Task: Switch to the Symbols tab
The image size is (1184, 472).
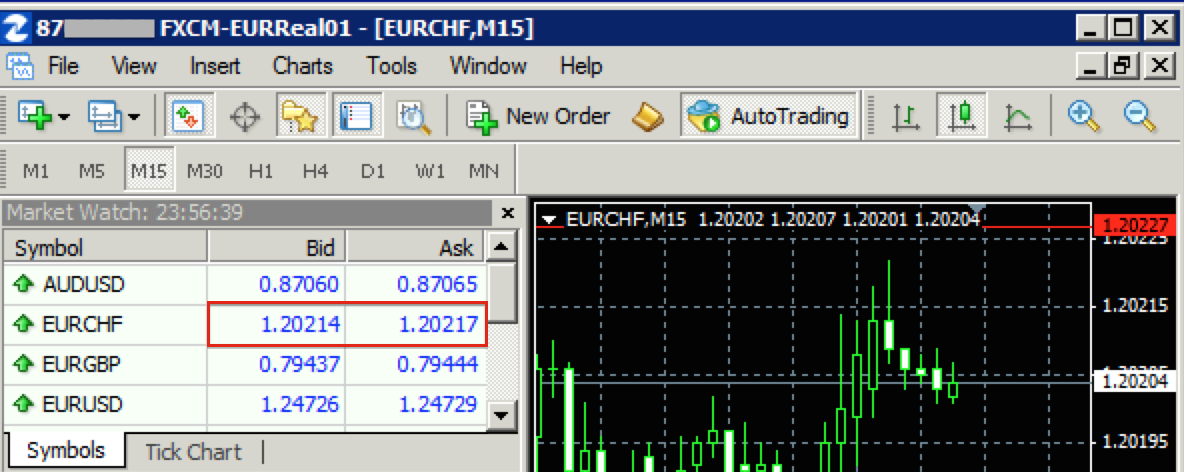Action: tap(66, 451)
